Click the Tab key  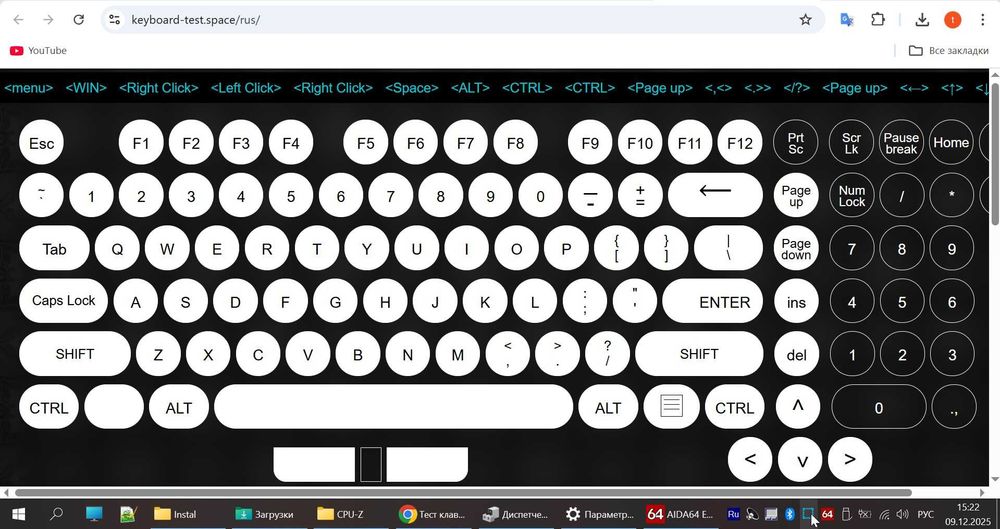[54, 248]
